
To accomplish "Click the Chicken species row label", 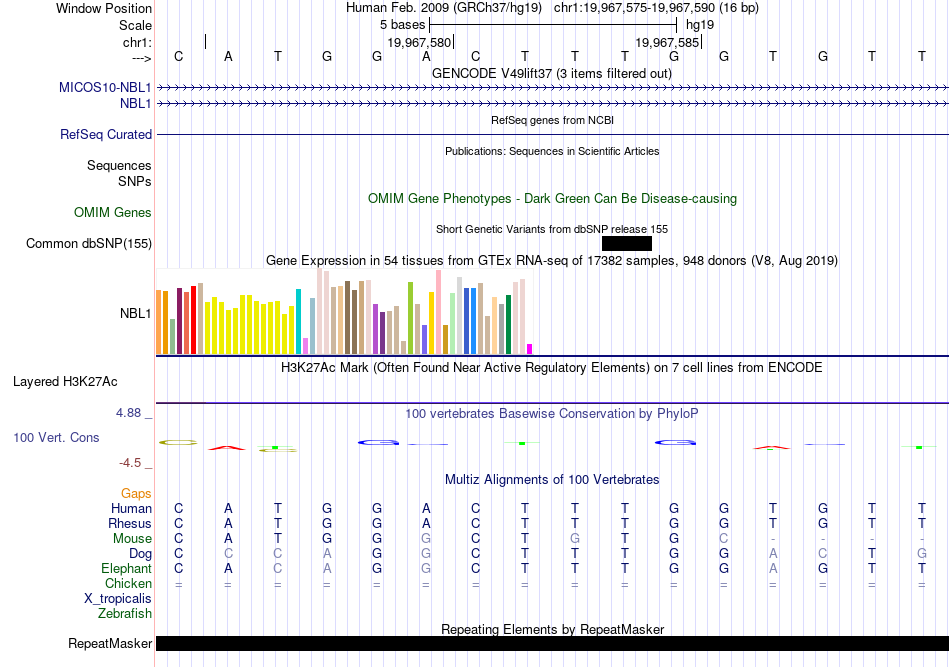I will click(128, 583).
